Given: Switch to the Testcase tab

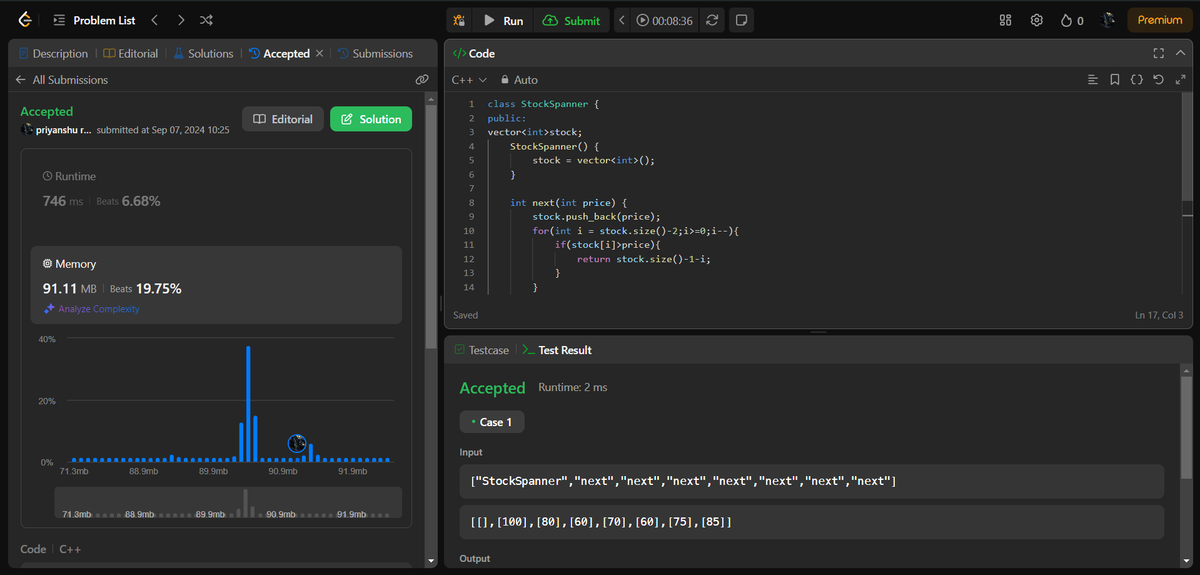Looking at the screenshot, I should click(x=481, y=350).
